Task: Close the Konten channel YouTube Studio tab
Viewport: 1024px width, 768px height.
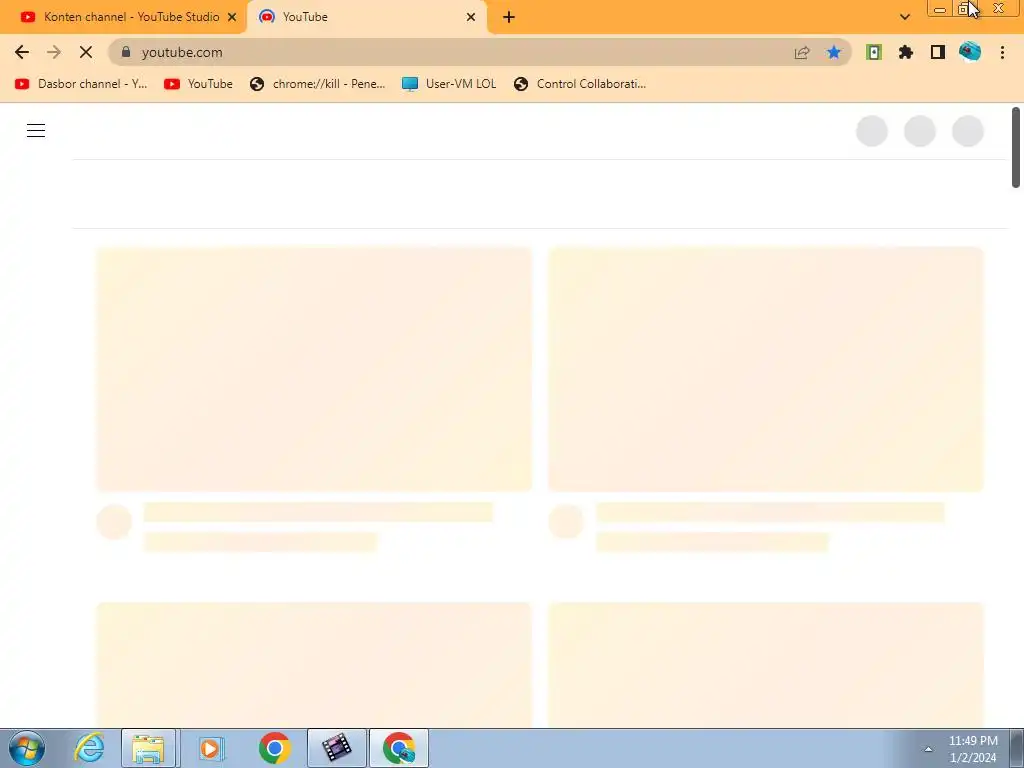Action: tap(232, 17)
